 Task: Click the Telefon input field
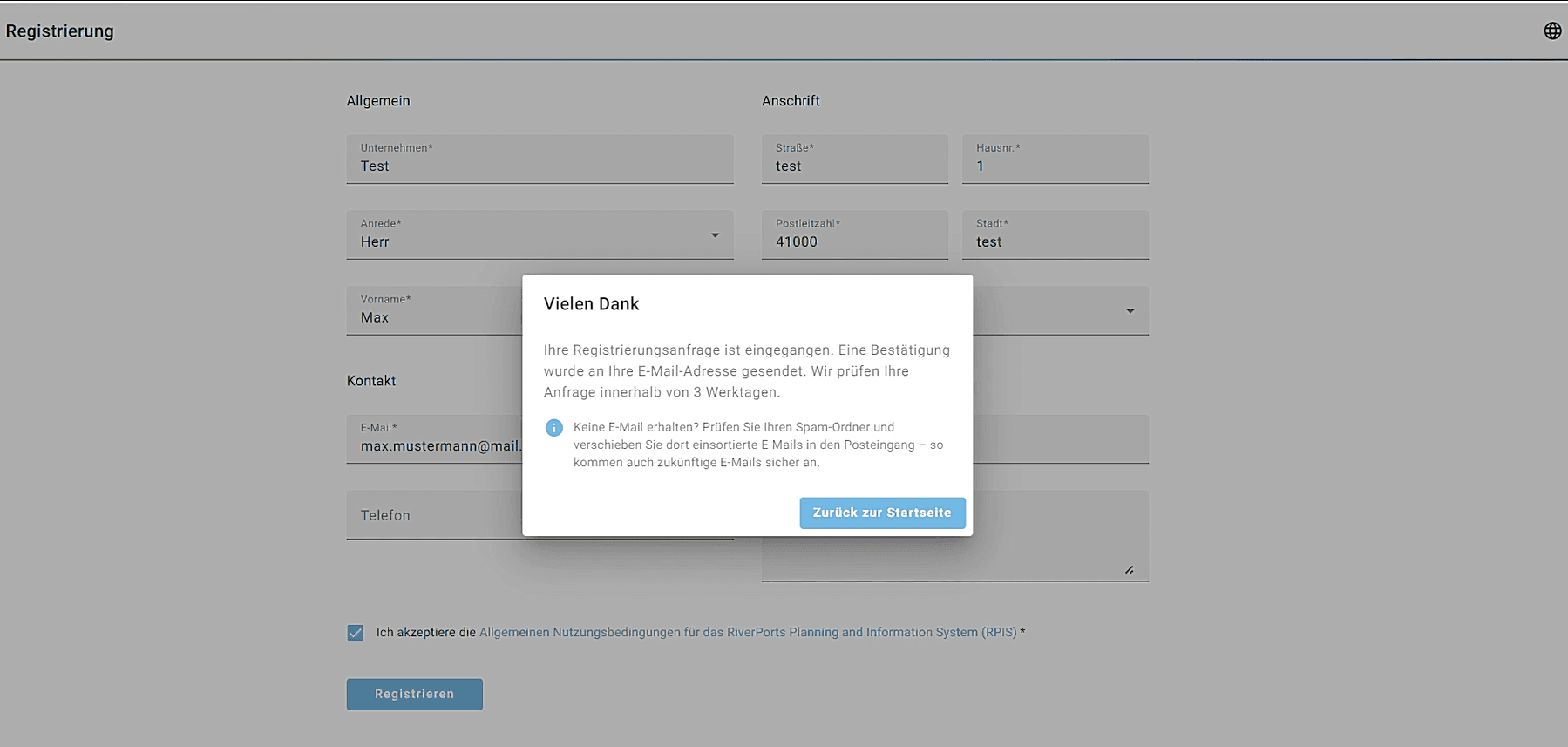(x=434, y=514)
